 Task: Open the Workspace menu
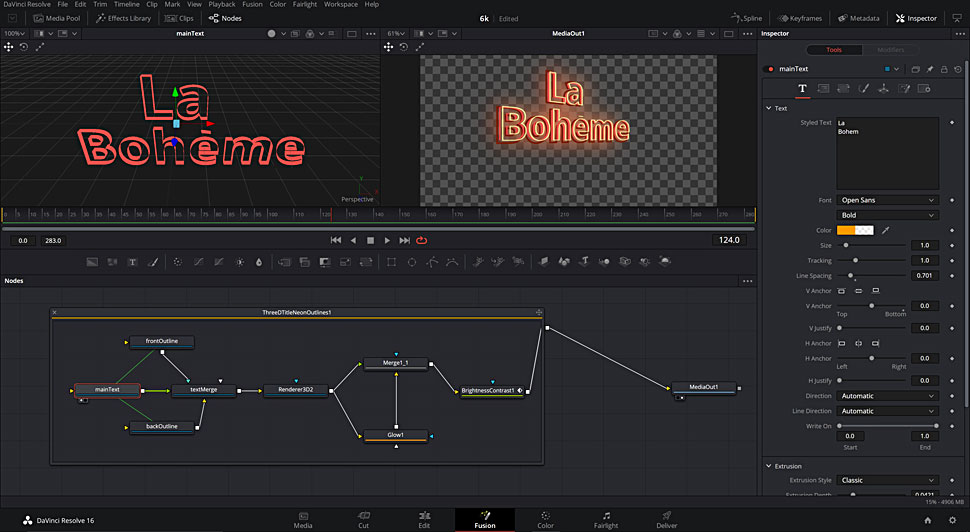[x=341, y=4]
